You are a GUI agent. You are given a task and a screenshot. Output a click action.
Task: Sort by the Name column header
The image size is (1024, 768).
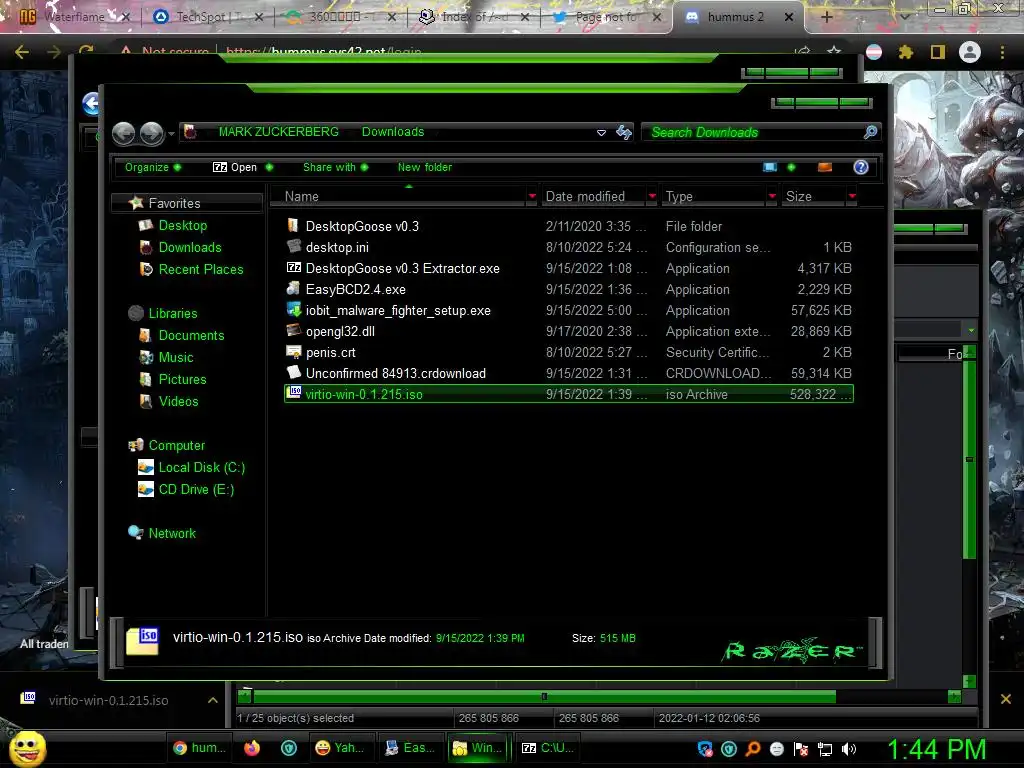pyautogui.click(x=398, y=197)
